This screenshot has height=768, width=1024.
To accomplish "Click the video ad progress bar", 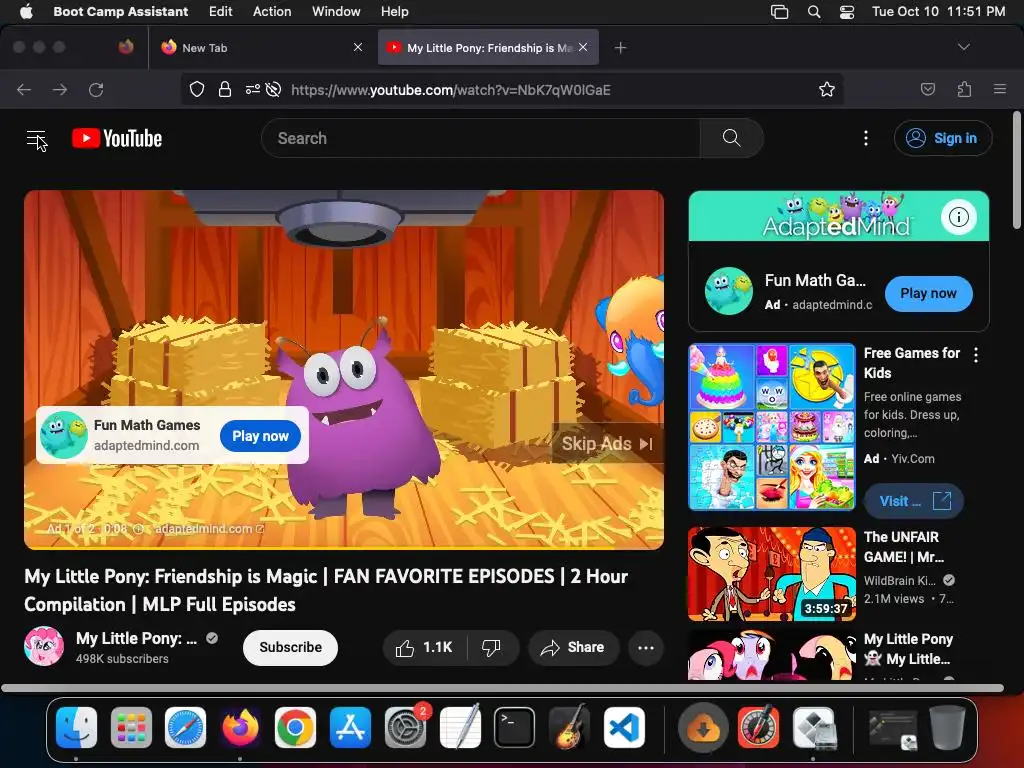I will click(344, 547).
